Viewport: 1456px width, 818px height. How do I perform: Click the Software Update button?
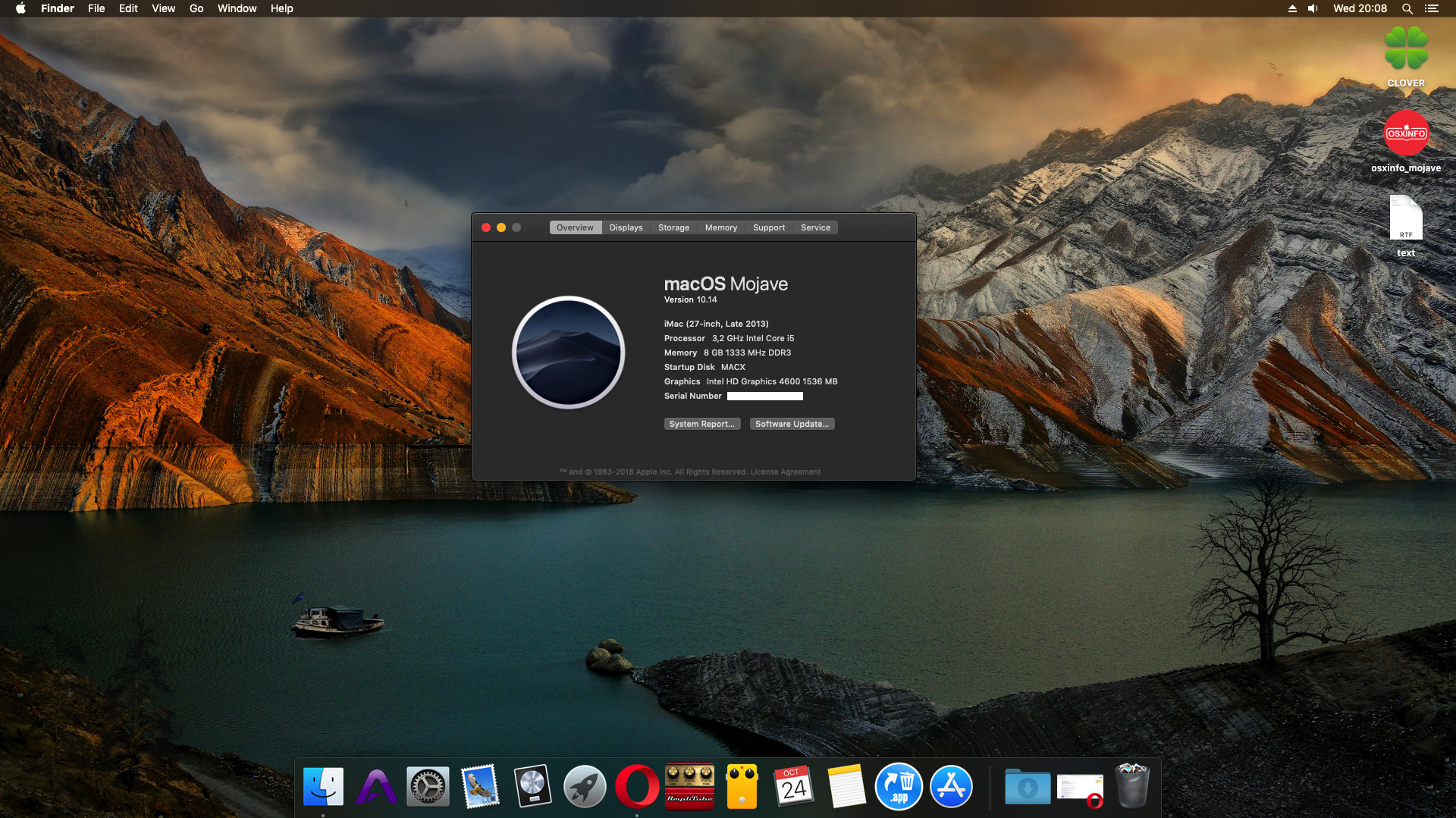(792, 423)
